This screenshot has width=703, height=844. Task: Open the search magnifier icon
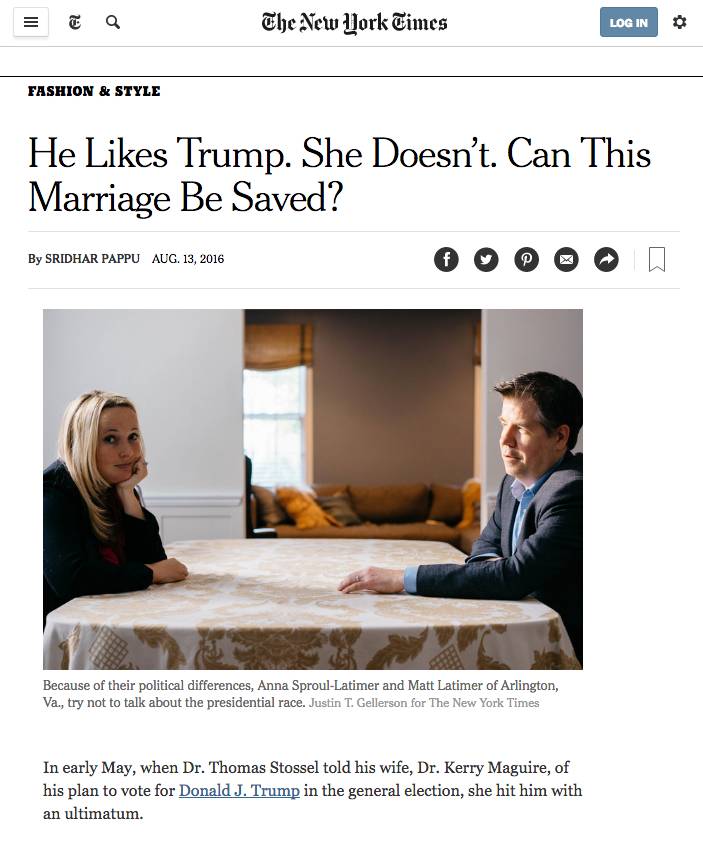tap(113, 23)
